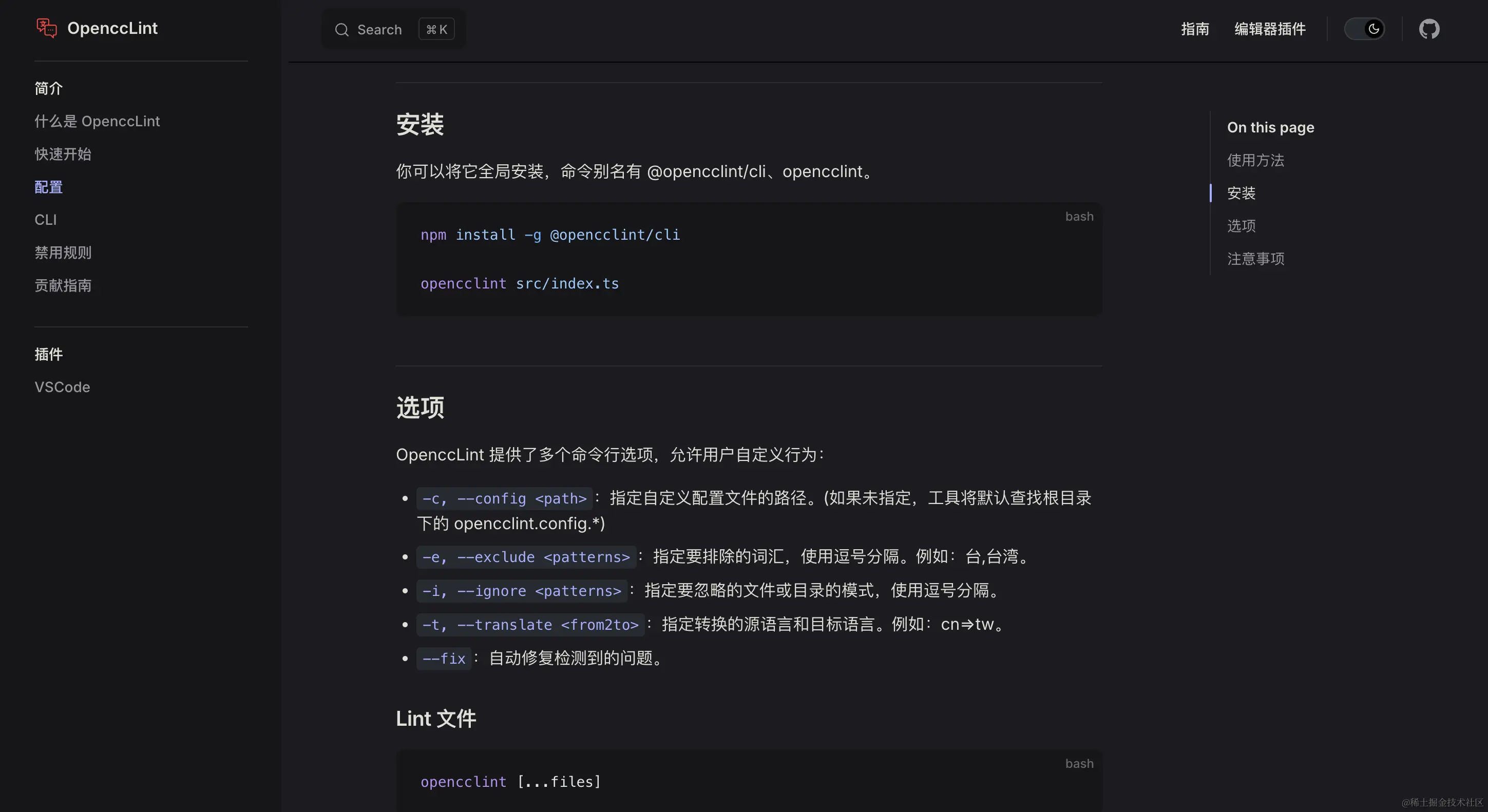
Task: Open the GitHub repository icon
Action: pyautogui.click(x=1428, y=29)
